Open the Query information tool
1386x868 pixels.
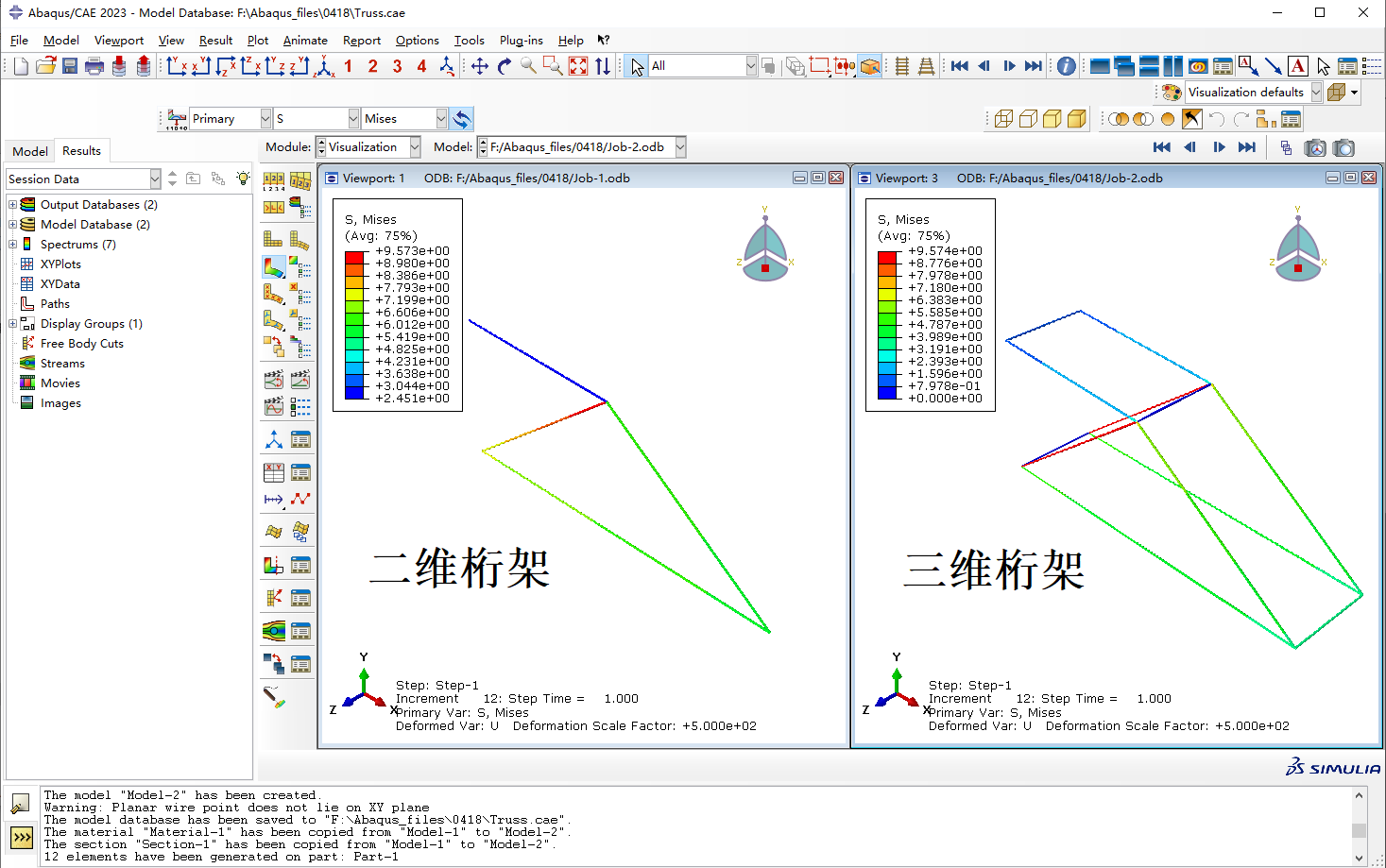(x=1066, y=65)
